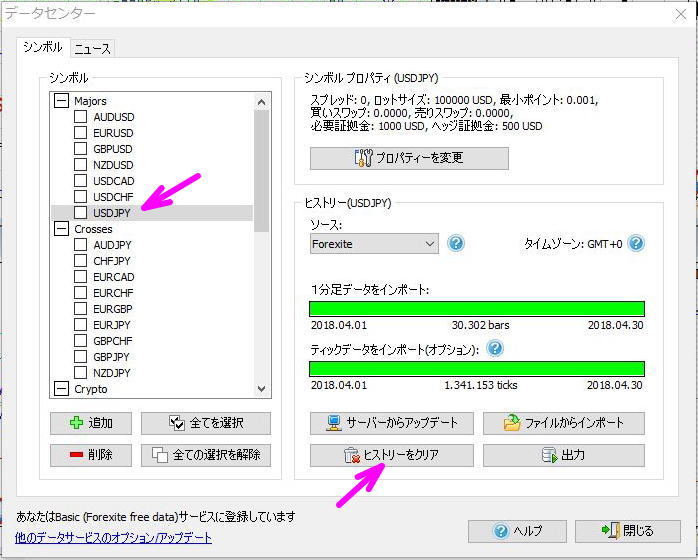
Task: Select the EURUSD symbol name
Action: point(113,133)
